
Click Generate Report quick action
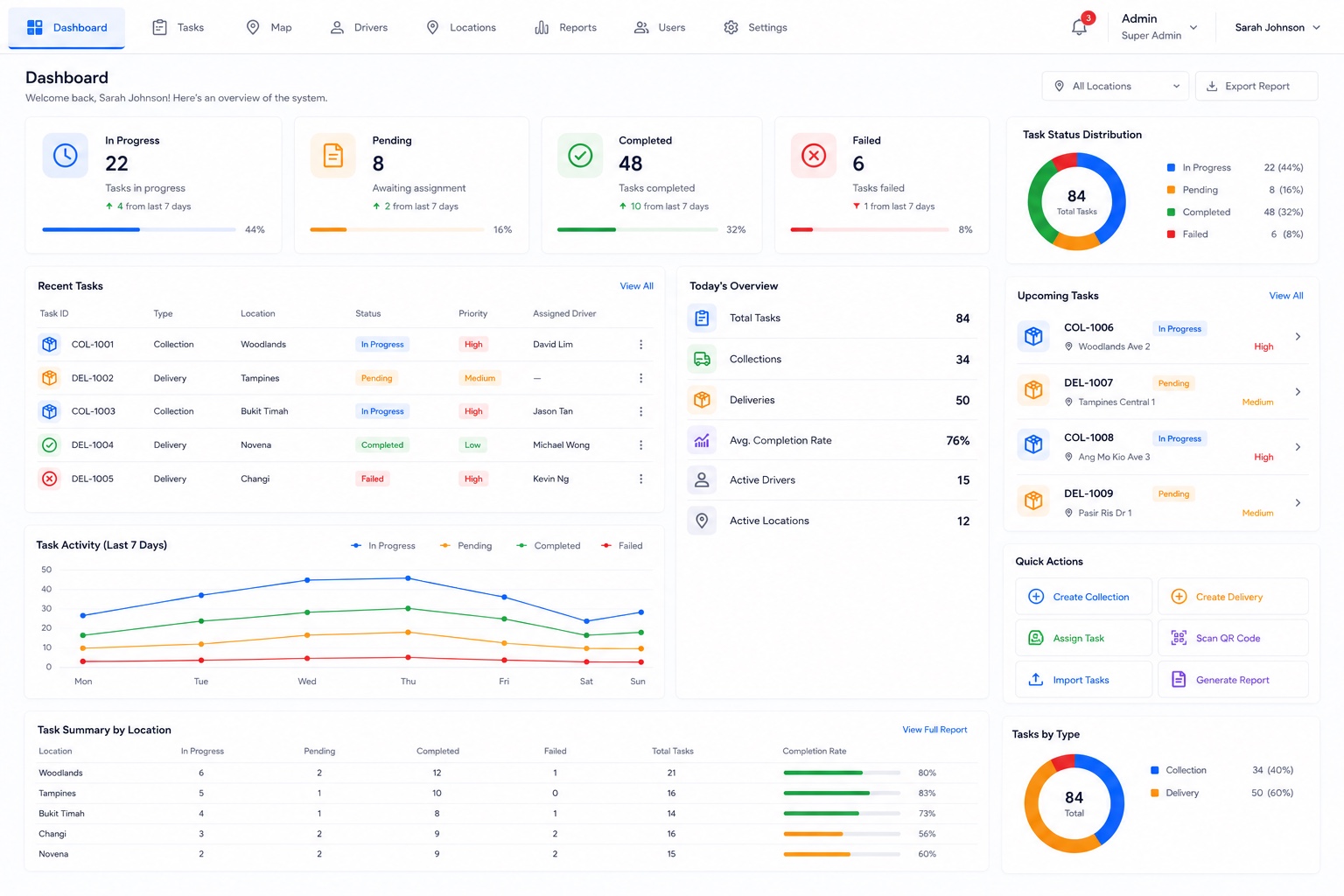point(1233,680)
